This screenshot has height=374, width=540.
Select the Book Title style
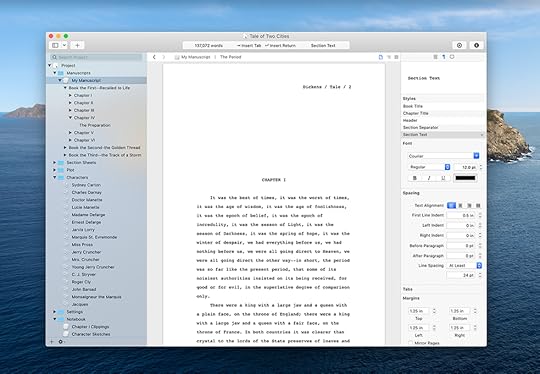443,106
